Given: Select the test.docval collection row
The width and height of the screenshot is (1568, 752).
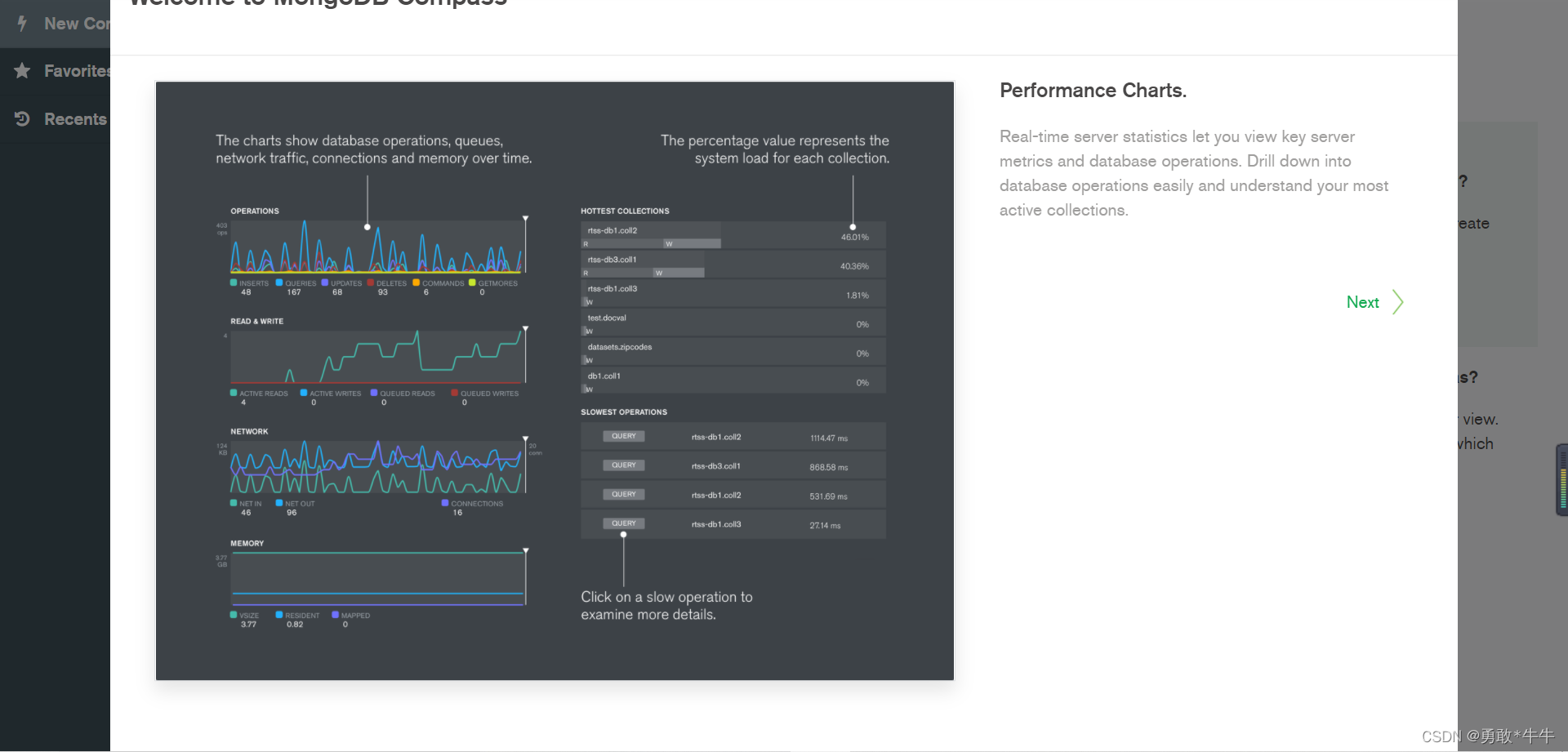Looking at the screenshot, I should (x=733, y=323).
